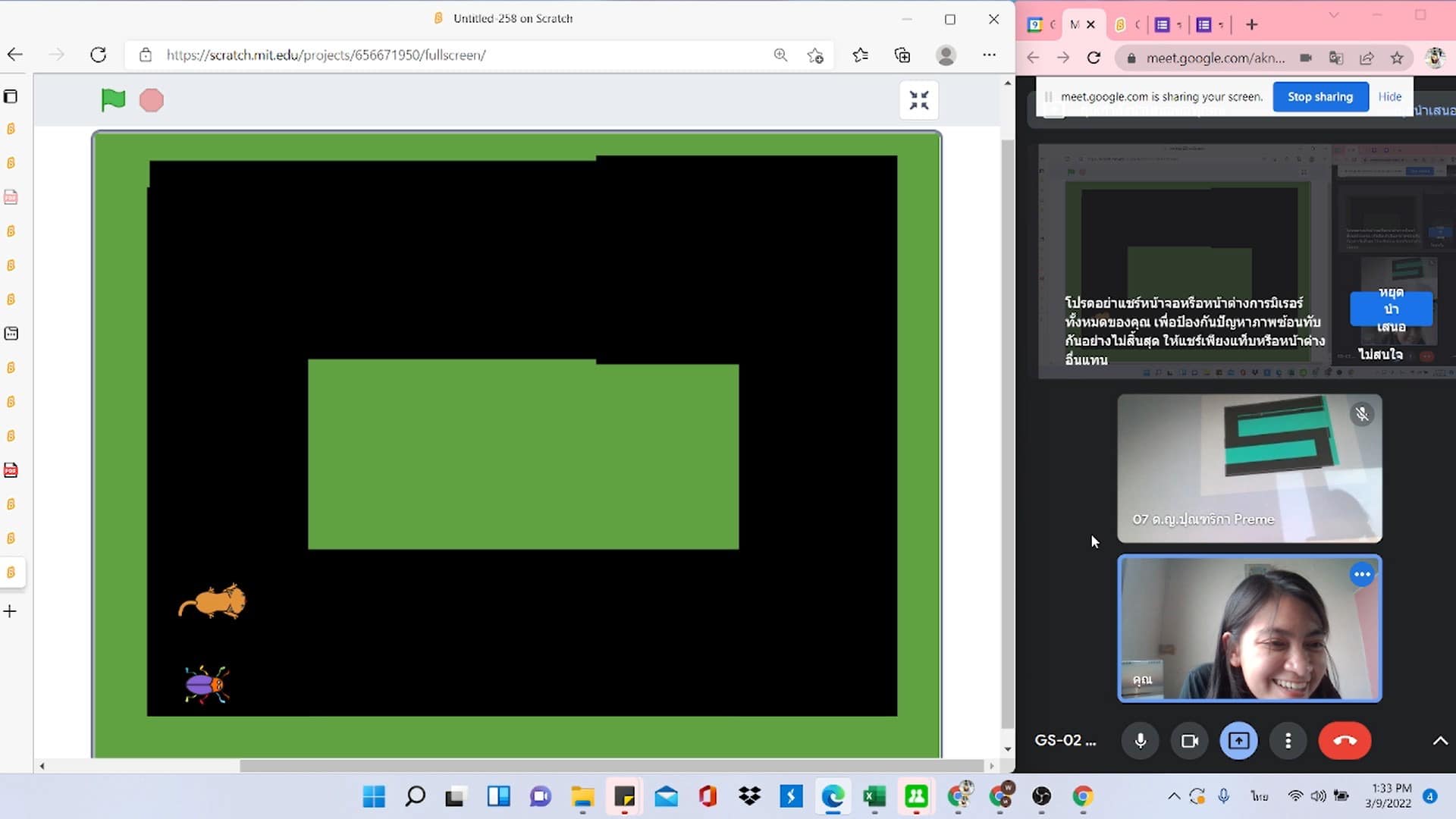Open Edge favorites star icon
Image resolution: width=1456 pixels, height=819 pixels.
point(860,55)
